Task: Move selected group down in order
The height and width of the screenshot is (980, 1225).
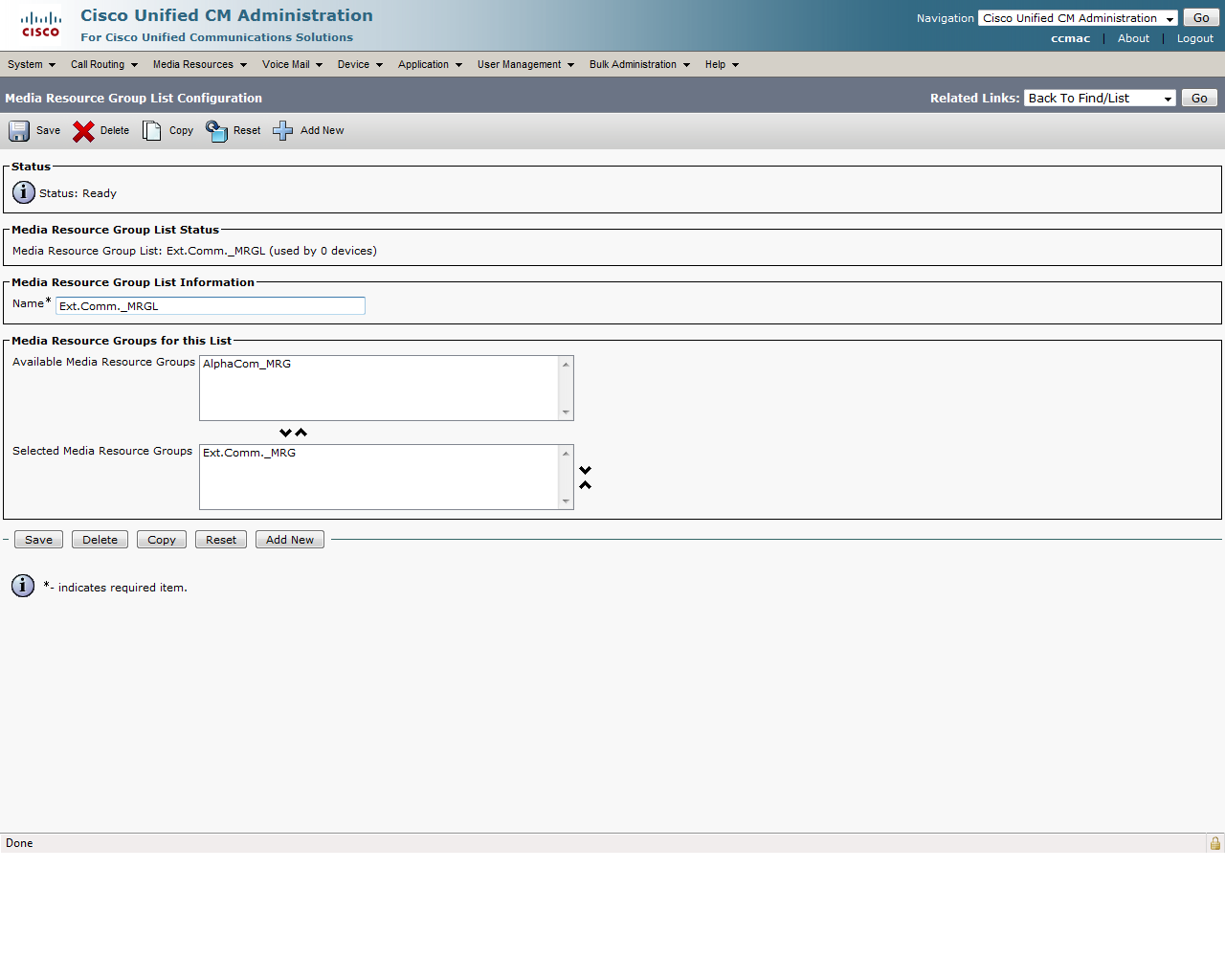Action: (x=586, y=470)
